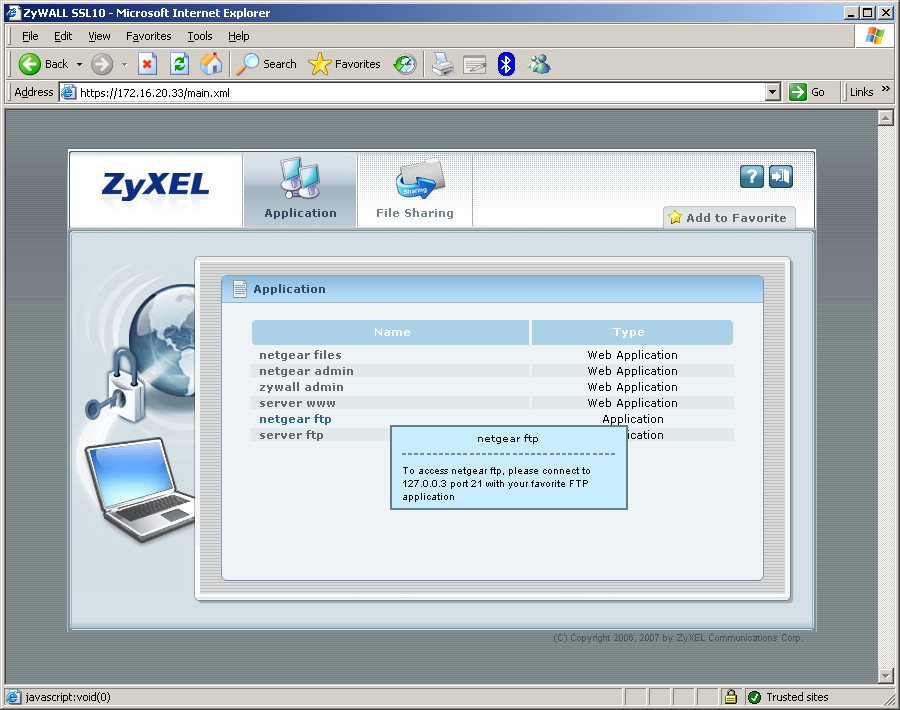The width and height of the screenshot is (900, 710).
Task: Click Web Application type for netgear files
Action: click(633, 355)
